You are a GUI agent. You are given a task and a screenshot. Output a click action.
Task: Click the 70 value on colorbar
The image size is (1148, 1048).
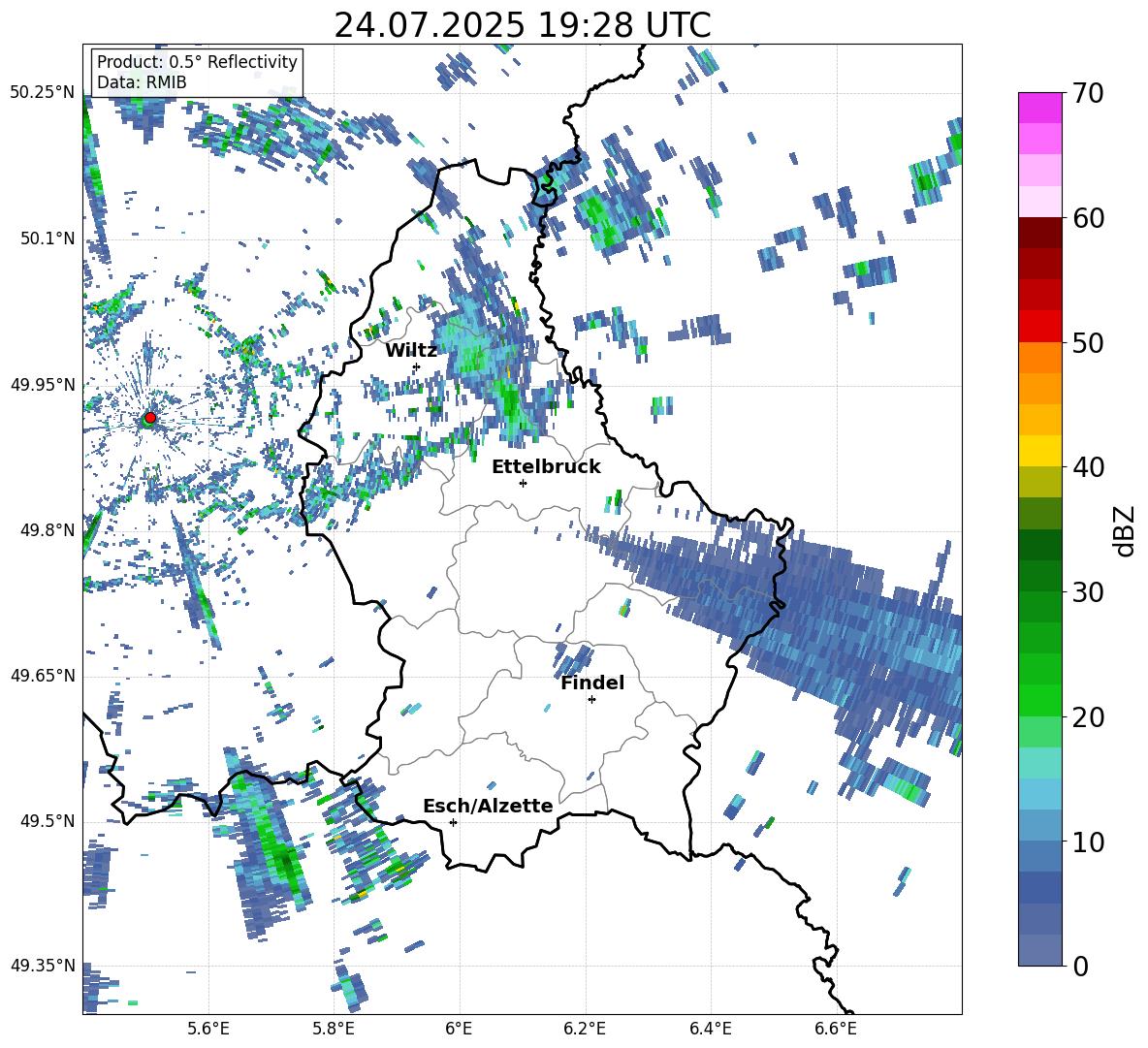1088,94
